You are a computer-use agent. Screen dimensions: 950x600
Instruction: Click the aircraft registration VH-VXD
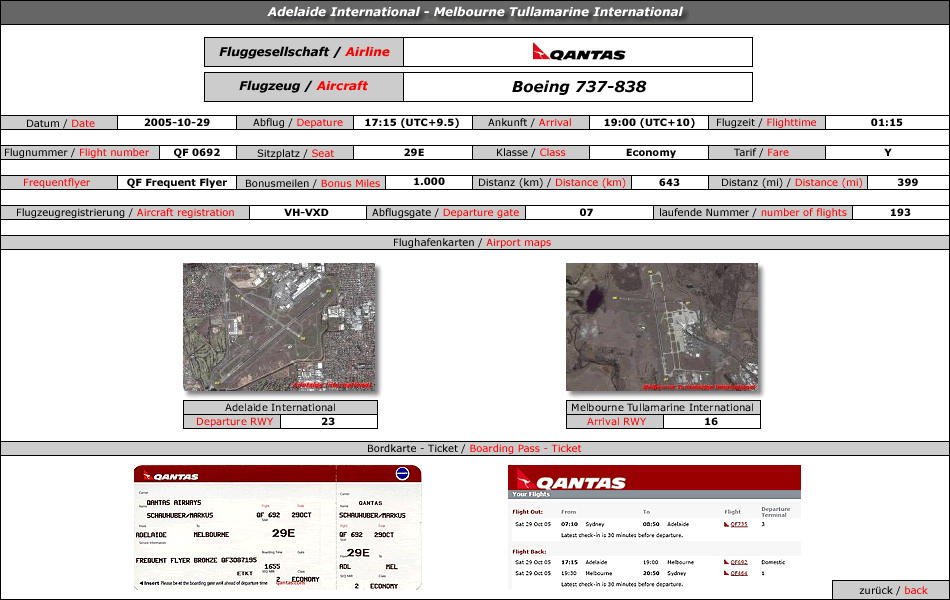(307, 212)
